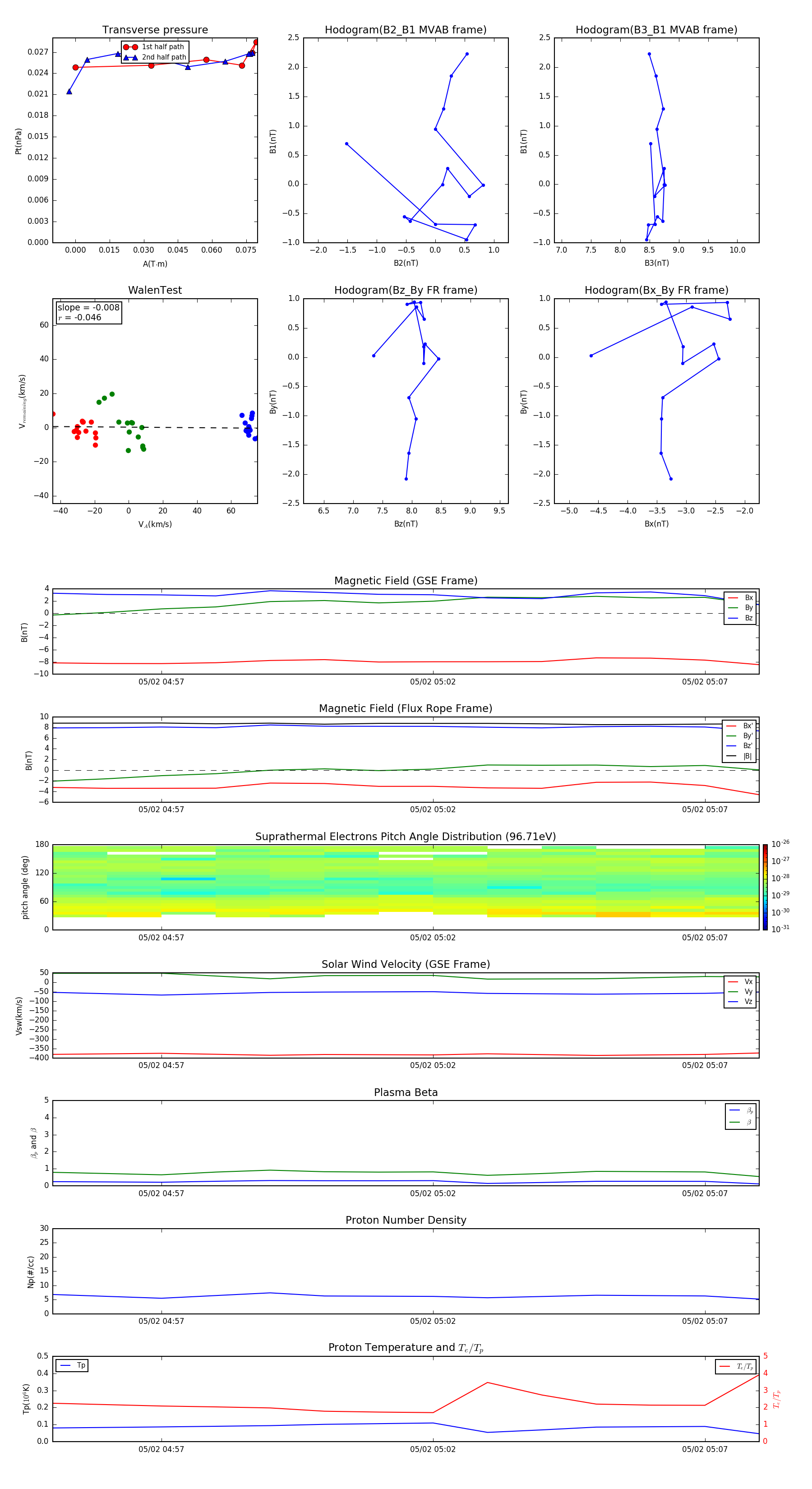
Task: Click '05/02 05:02' tick under Proton Temperature panel
Action: (x=433, y=1450)
